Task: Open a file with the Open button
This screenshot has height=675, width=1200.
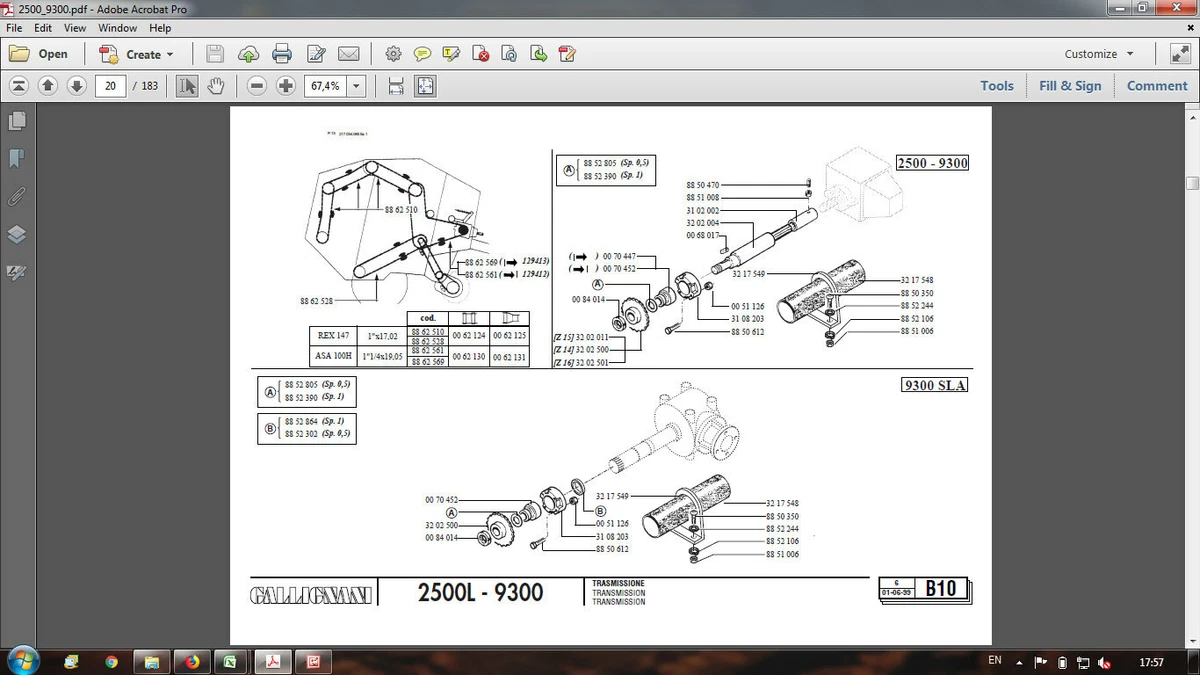Action: 40,54
